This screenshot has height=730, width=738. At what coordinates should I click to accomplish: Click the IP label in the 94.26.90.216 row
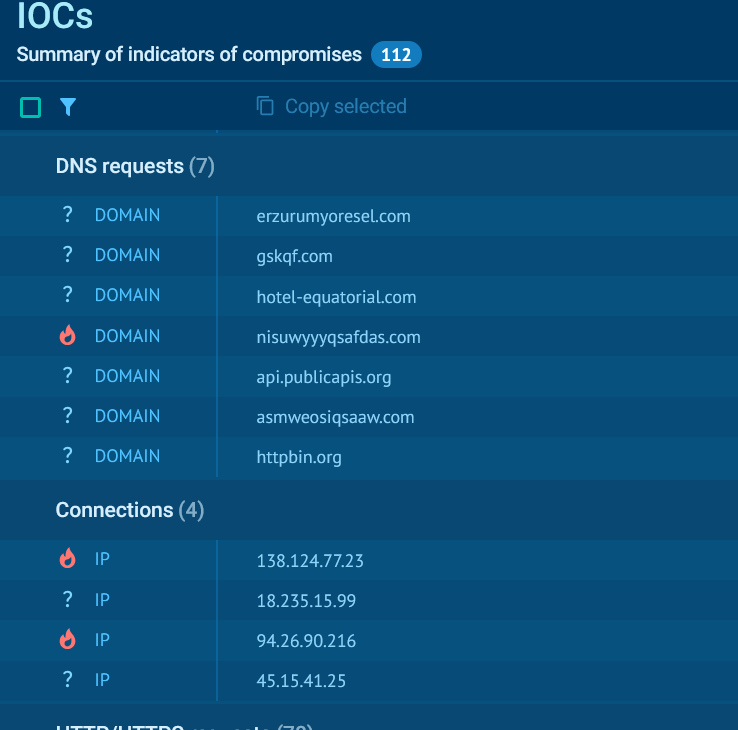pos(102,640)
